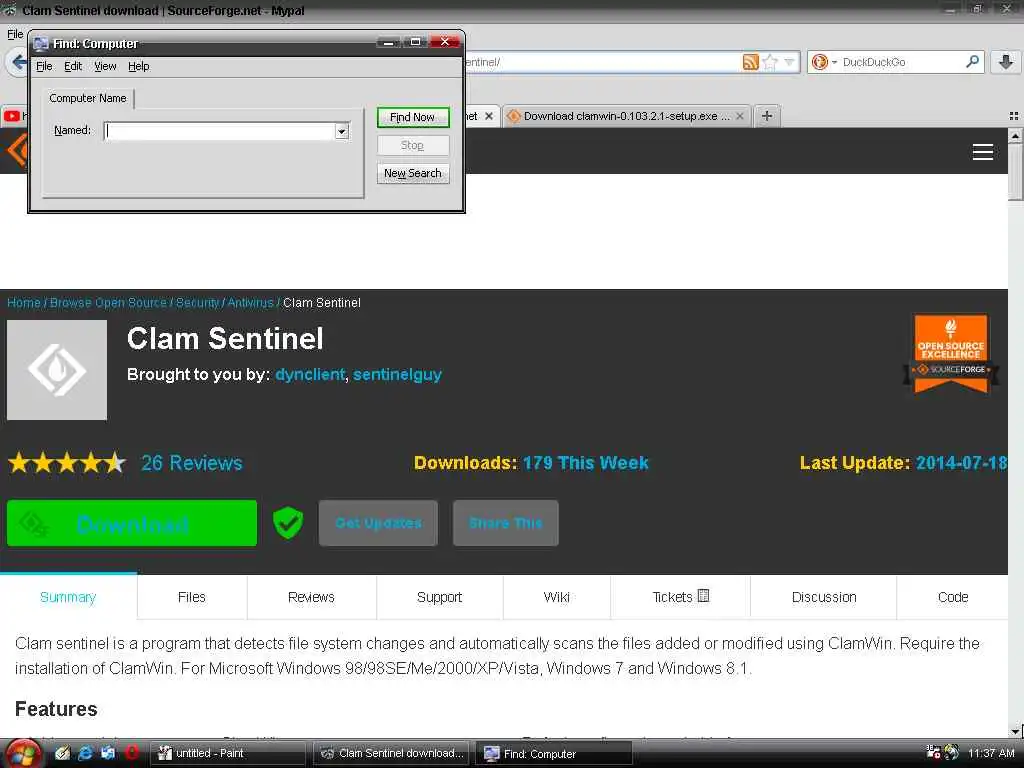Click the 179 This Week downloads link
Screen dimensions: 1024x768
[x=586, y=462]
